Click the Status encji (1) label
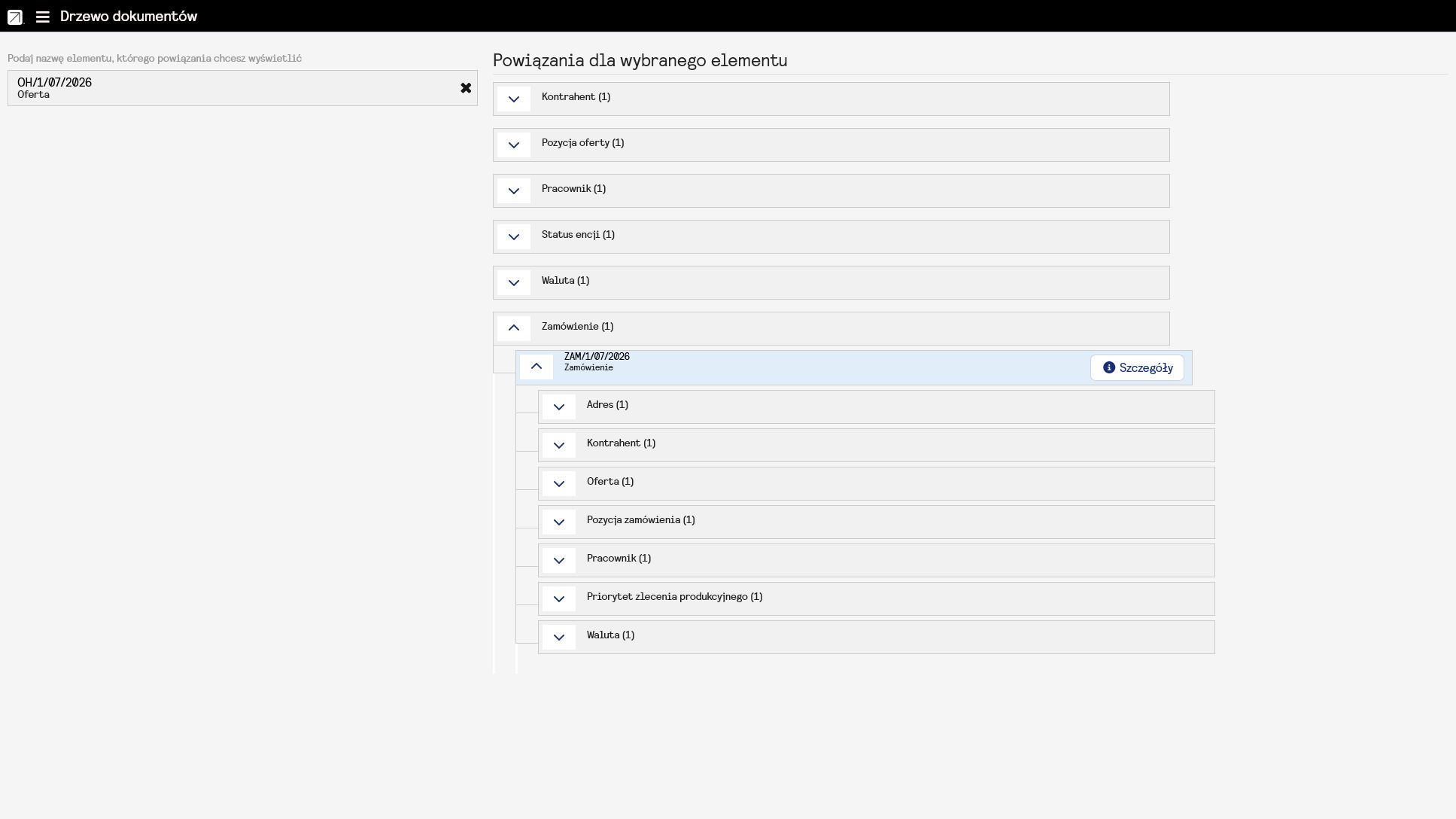The height and width of the screenshot is (819, 1456). click(x=578, y=235)
